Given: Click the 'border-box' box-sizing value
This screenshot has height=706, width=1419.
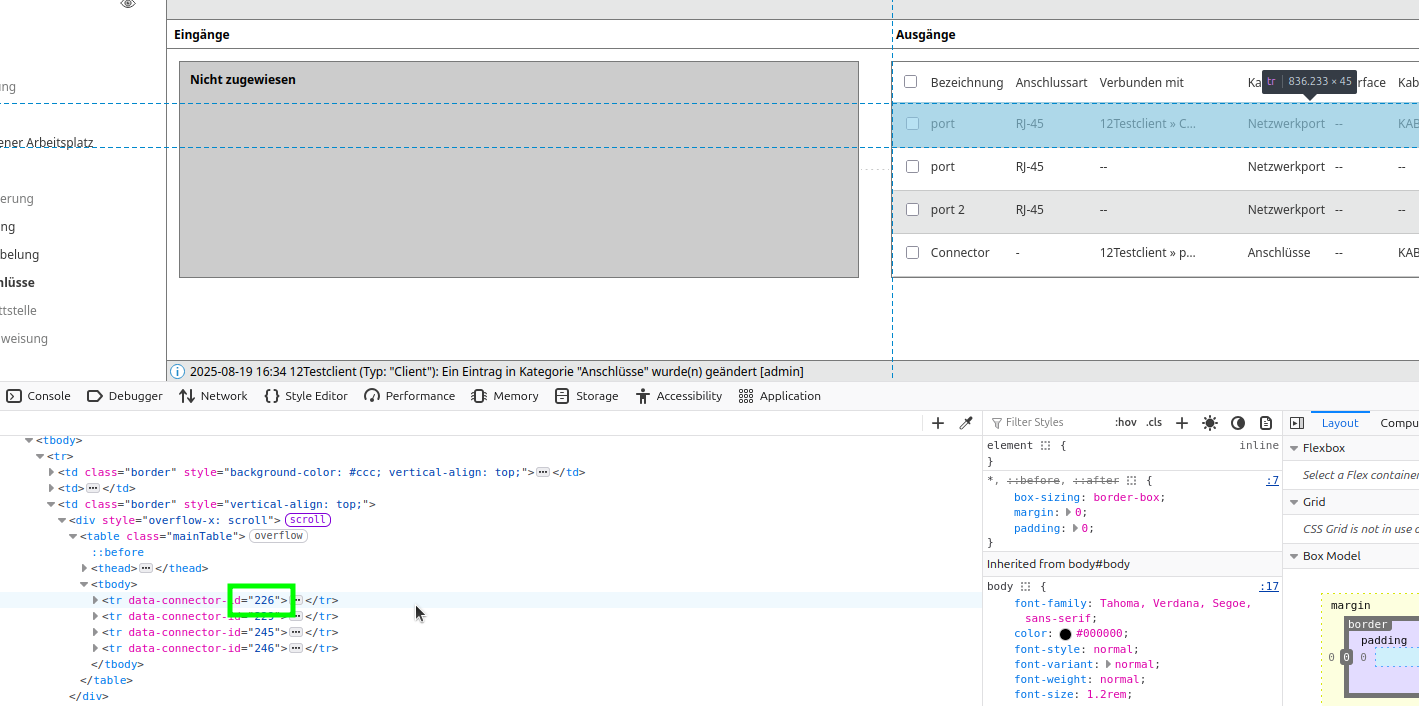Looking at the screenshot, I should (1128, 497).
